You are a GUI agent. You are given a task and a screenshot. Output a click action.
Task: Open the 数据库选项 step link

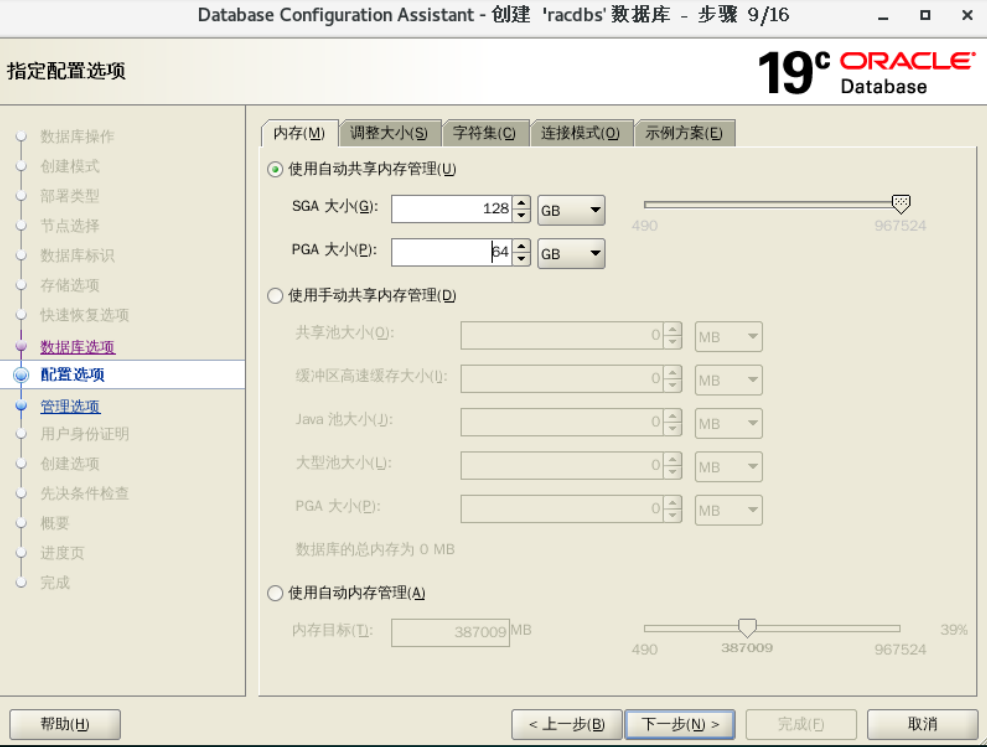click(77, 347)
